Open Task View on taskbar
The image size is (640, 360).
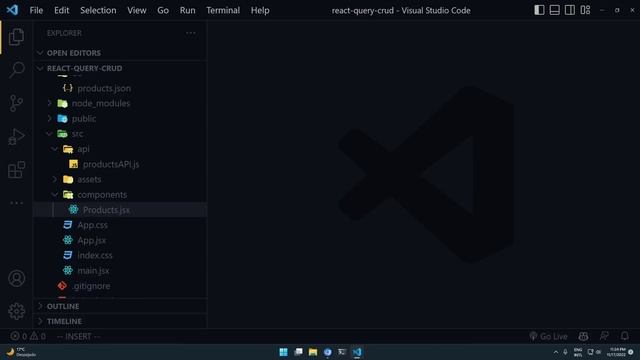(x=298, y=352)
